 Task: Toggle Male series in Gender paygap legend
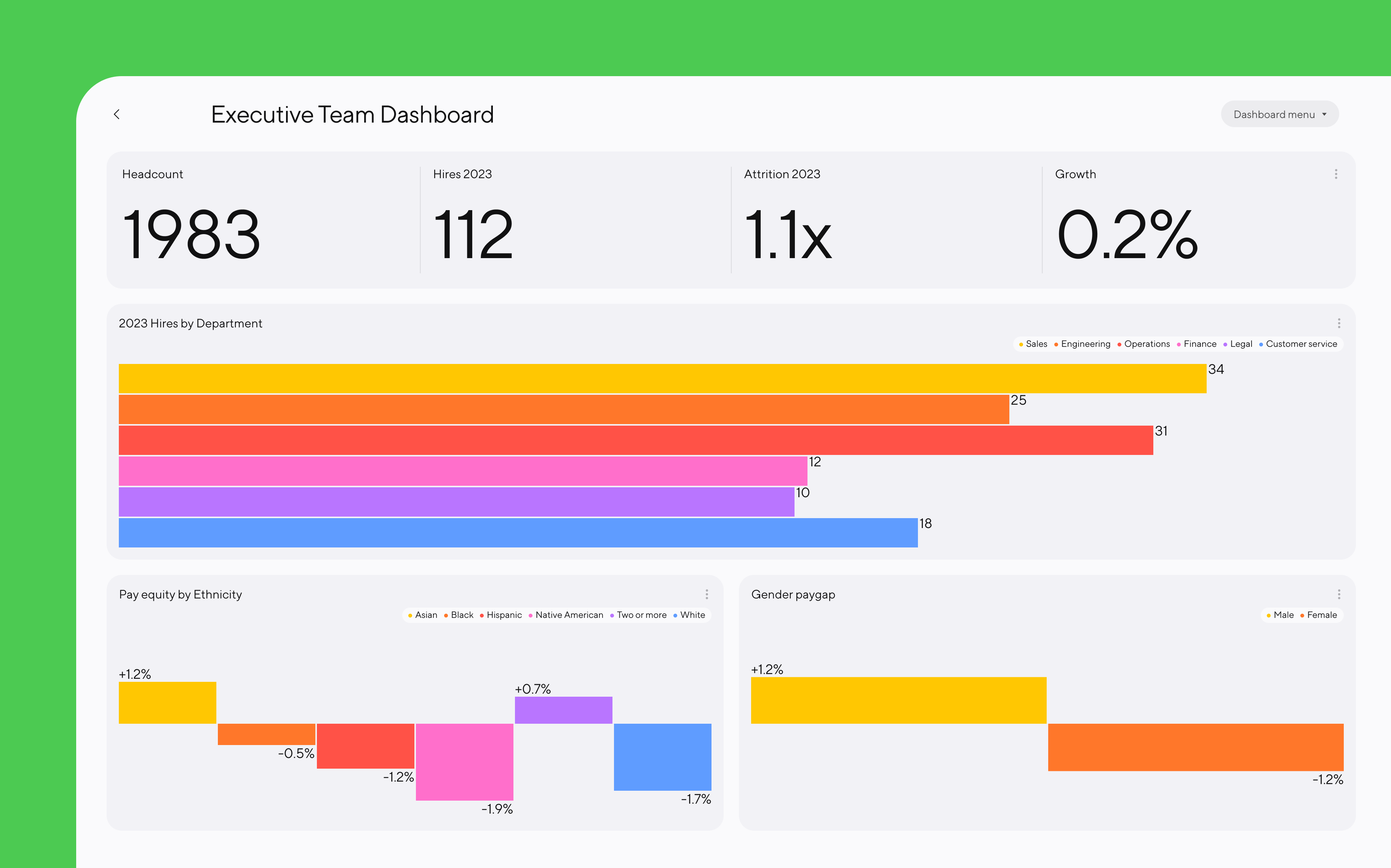click(x=1282, y=615)
